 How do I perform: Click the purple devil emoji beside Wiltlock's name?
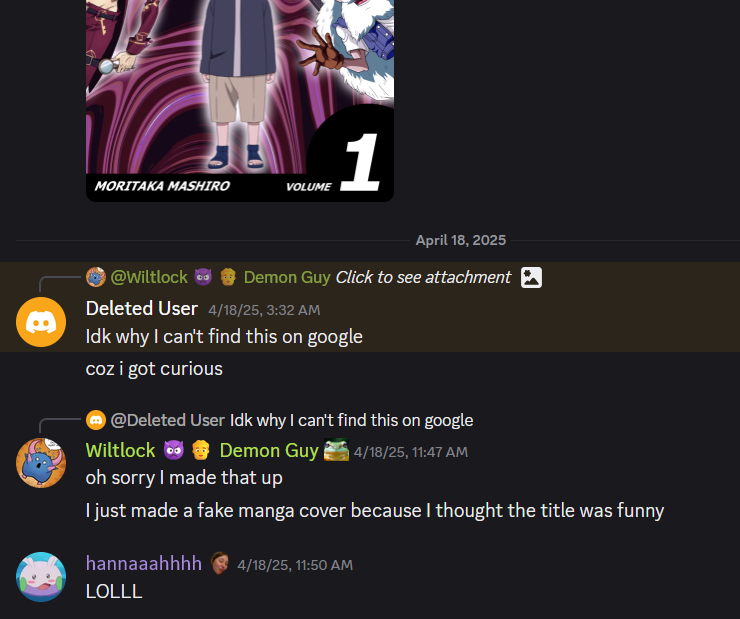(174, 450)
